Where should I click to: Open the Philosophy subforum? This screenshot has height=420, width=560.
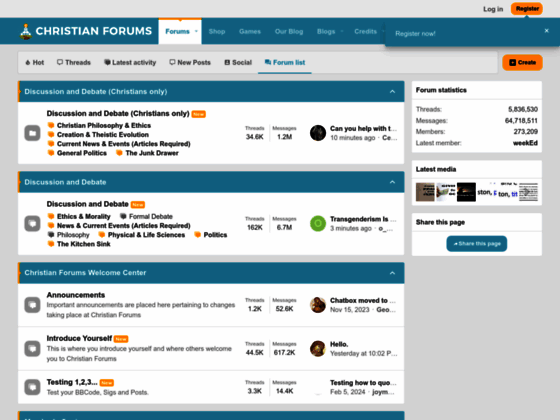click(x=73, y=235)
